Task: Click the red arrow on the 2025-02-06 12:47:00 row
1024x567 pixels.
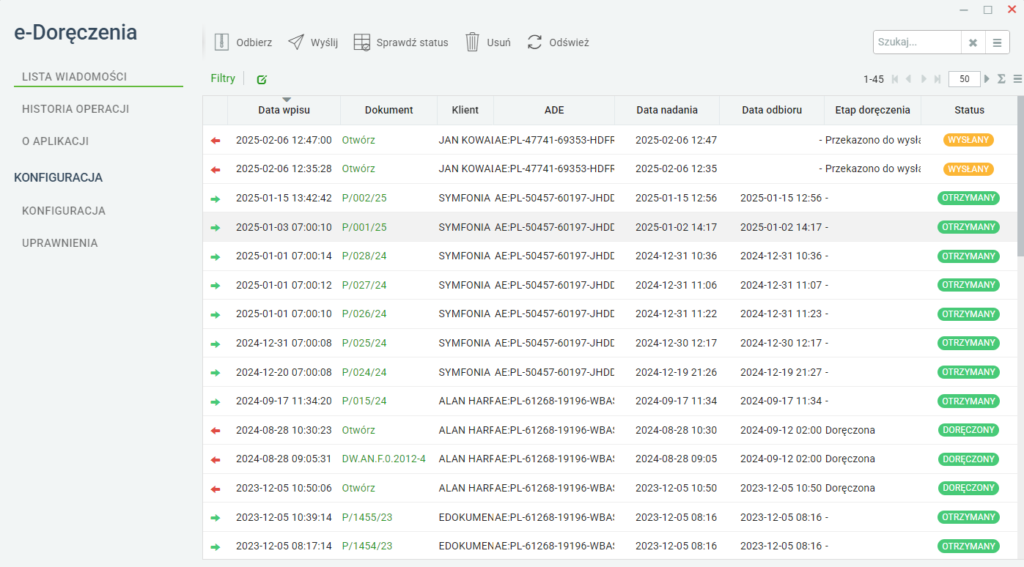Action: (216, 140)
